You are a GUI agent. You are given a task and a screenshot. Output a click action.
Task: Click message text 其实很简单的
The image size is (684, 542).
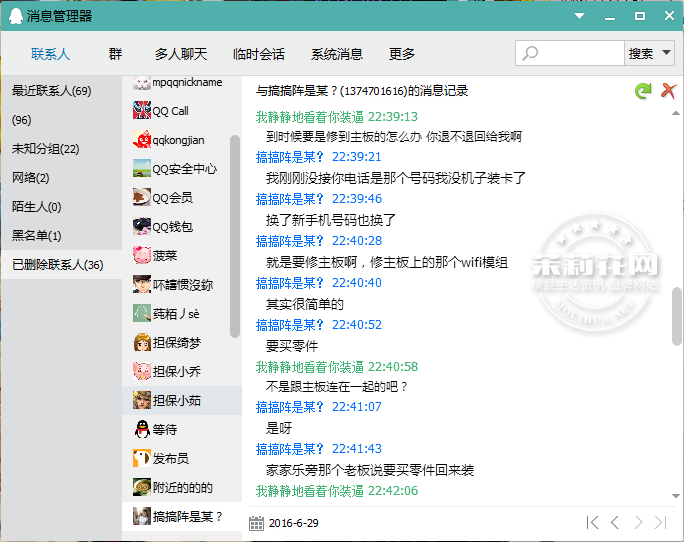pyautogui.click(x=305, y=304)
